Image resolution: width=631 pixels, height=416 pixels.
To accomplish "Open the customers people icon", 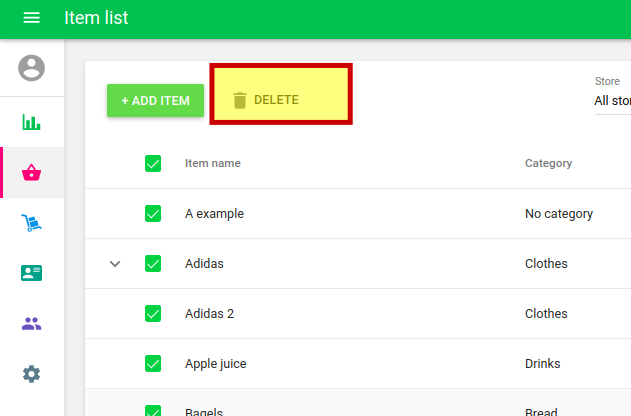I will click(32, 323).
